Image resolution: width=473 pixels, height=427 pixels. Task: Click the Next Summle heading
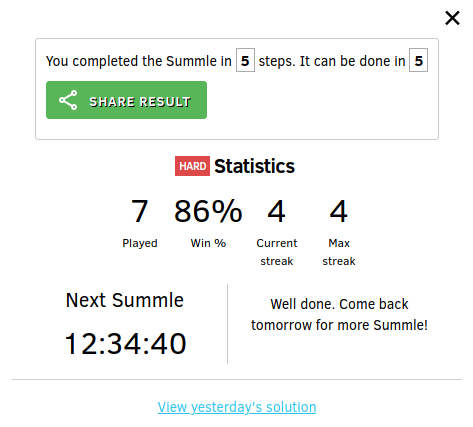coord(125,300)
